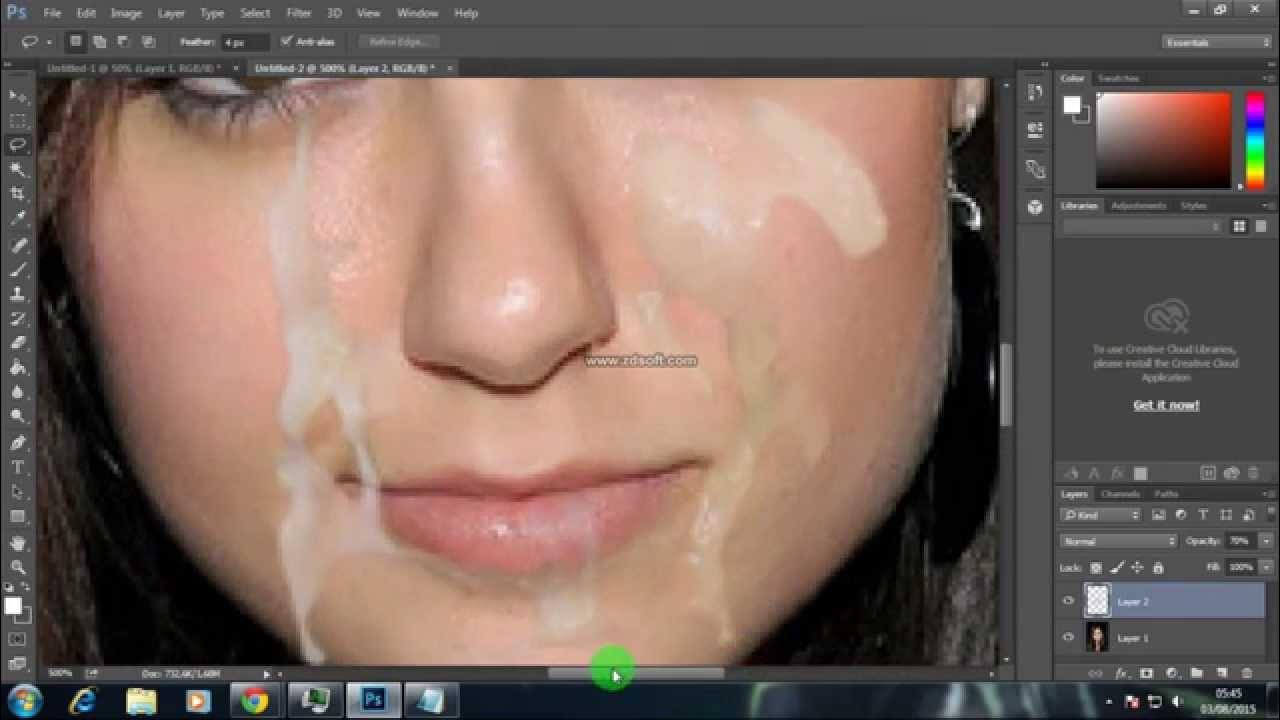
Task: Click the Create new group folder icon
Action: click(1196, 673)
